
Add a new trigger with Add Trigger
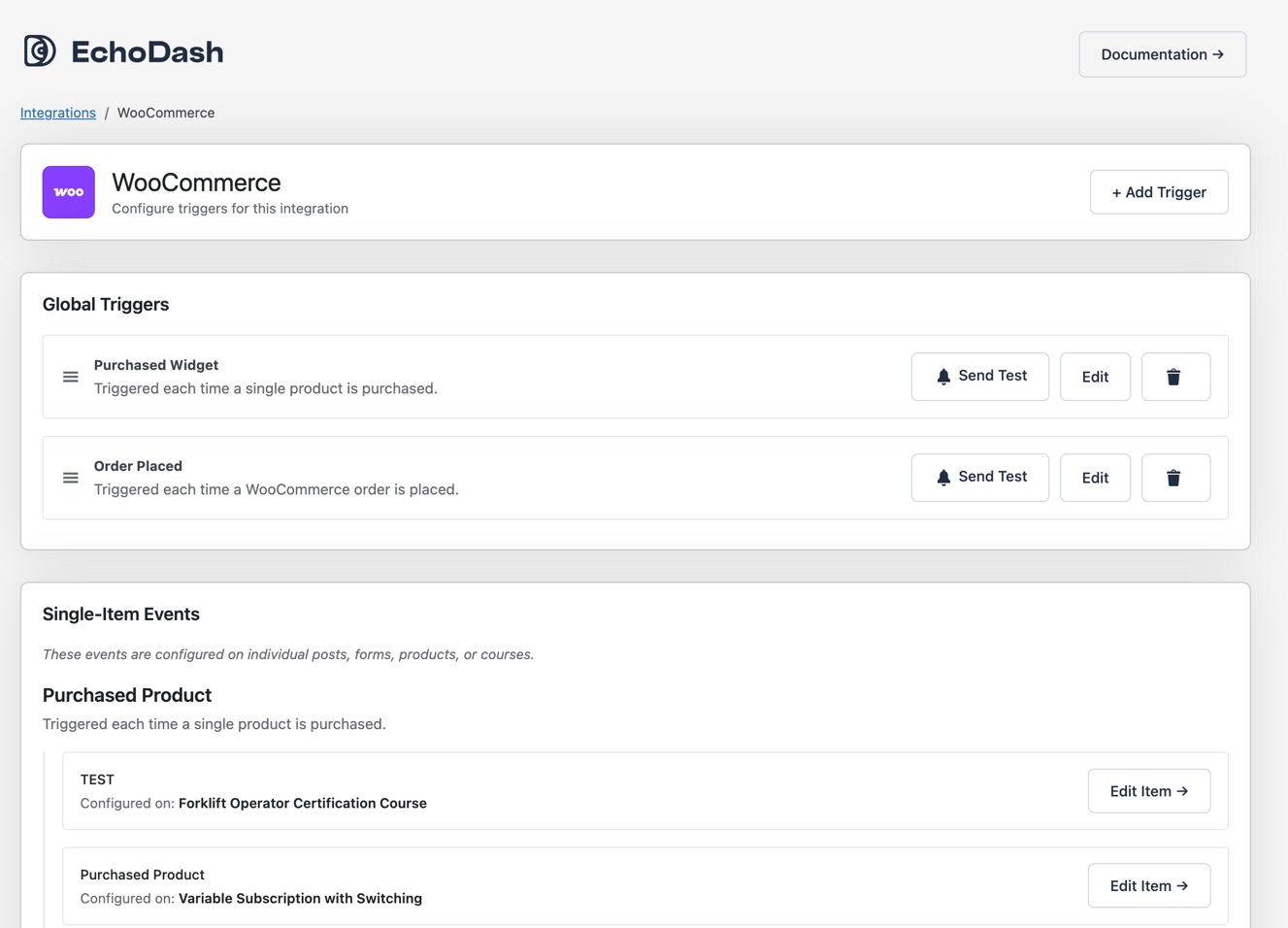pyautogui.click(x=1158, y=191)
